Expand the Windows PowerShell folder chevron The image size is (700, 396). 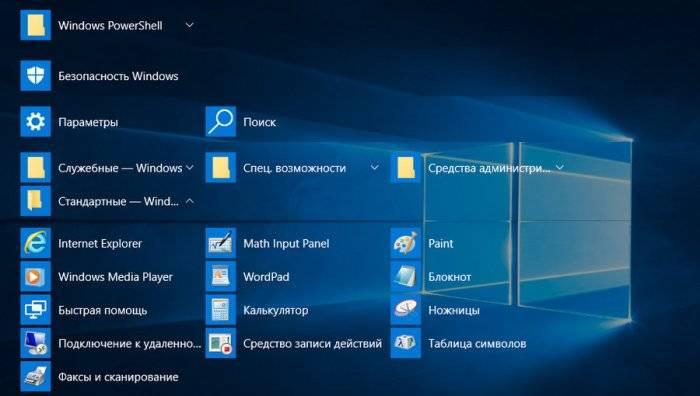tap(190, 25)
